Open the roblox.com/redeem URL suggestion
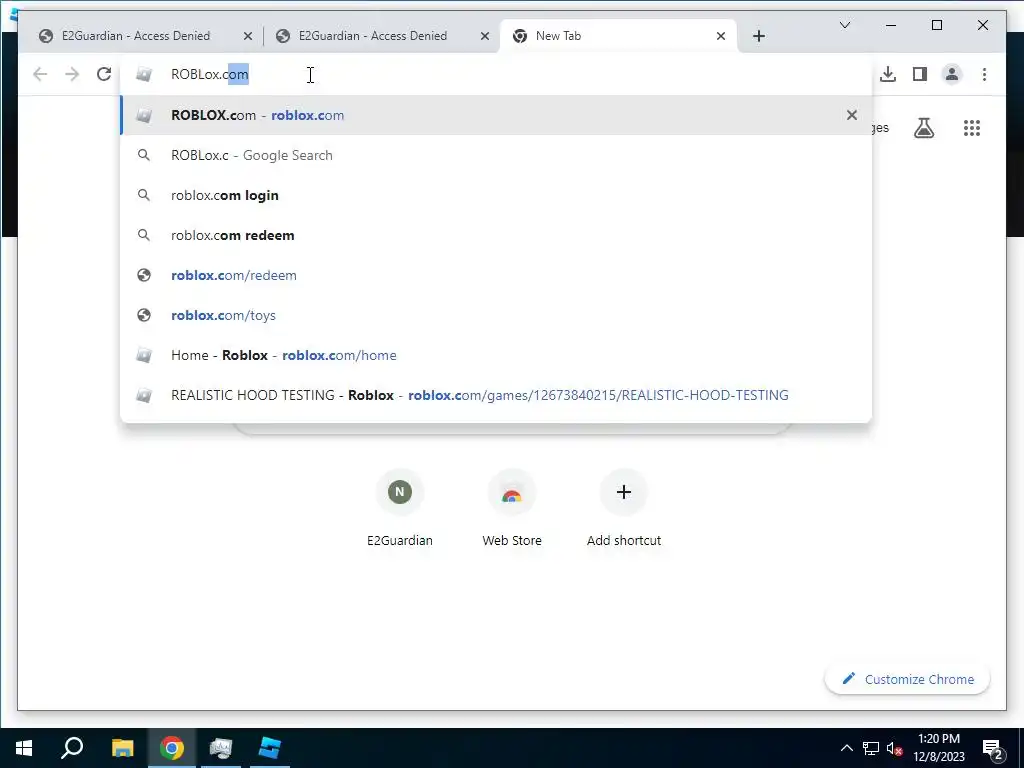 (x=496, y=275)
